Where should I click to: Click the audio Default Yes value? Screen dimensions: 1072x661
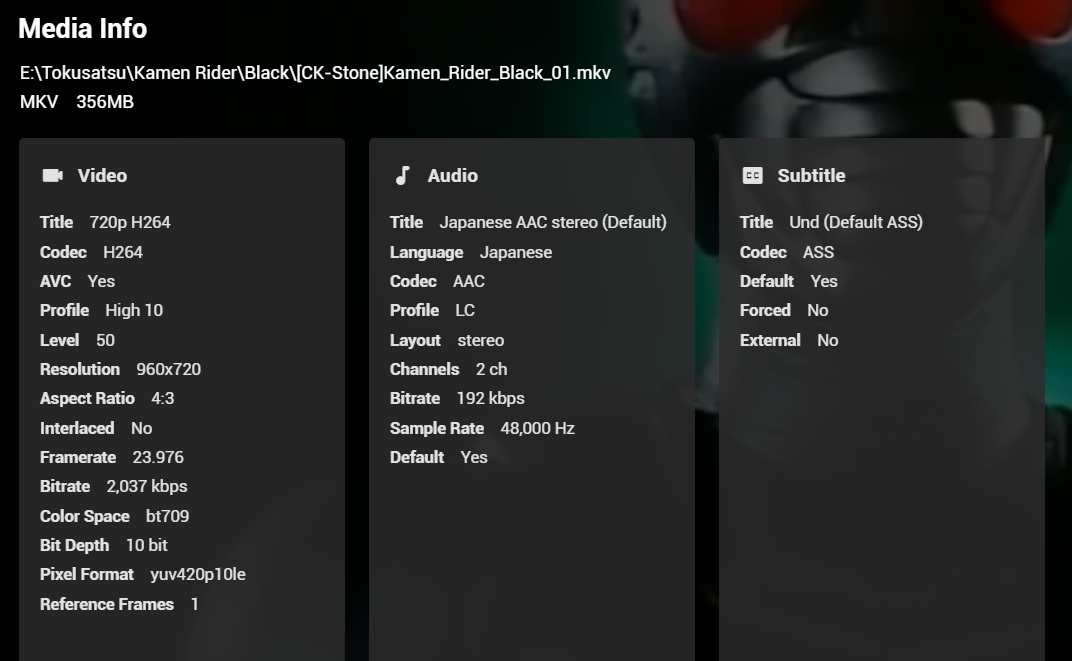474,457
